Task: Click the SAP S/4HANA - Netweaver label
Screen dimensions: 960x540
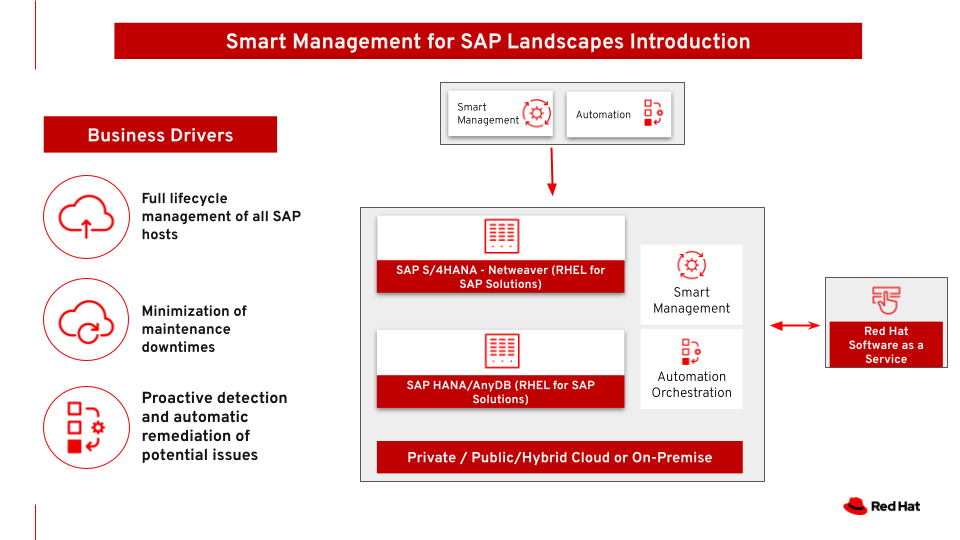Action: pyautogui.click(x=500, y=277)
